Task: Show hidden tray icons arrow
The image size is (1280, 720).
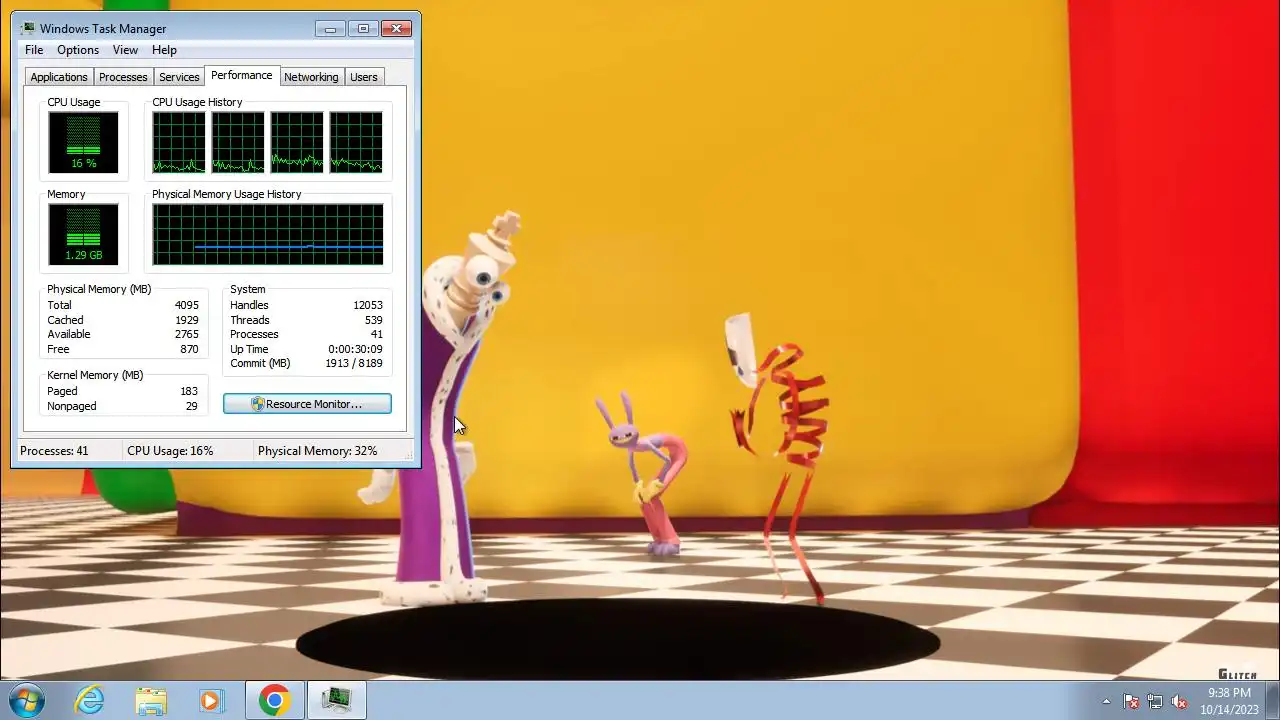Action: pos(1106,701)
